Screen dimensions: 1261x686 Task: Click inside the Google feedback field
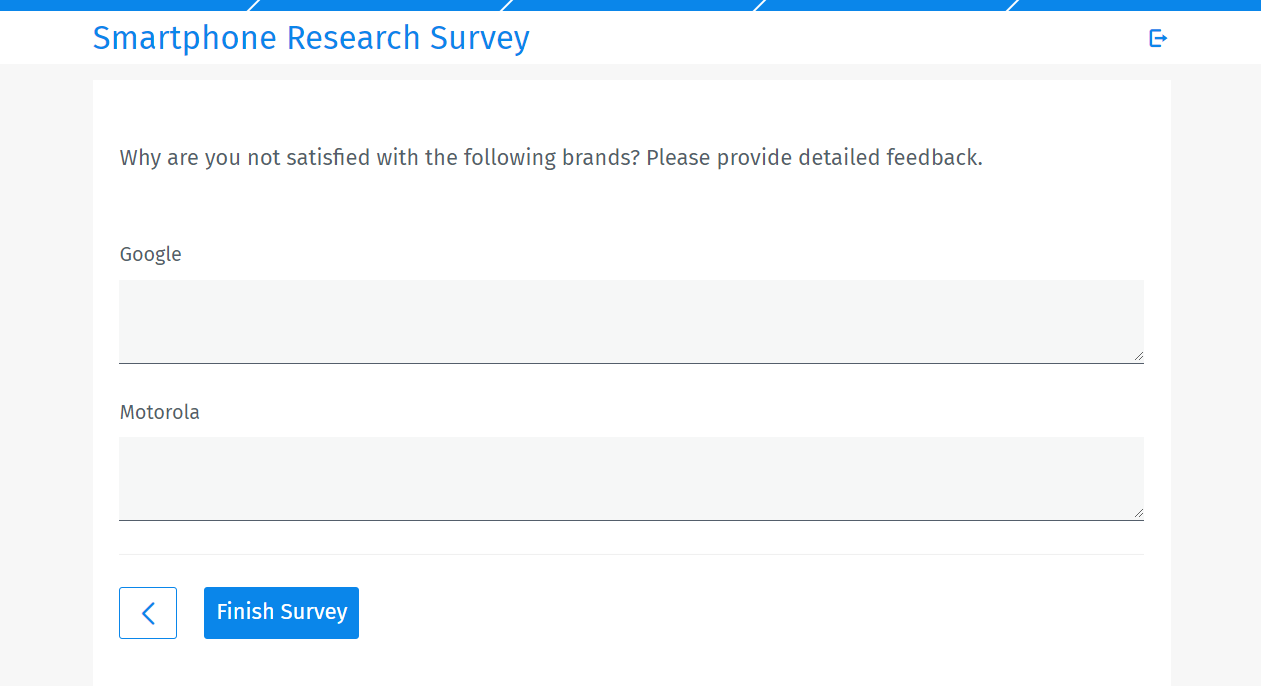[631, 320]
